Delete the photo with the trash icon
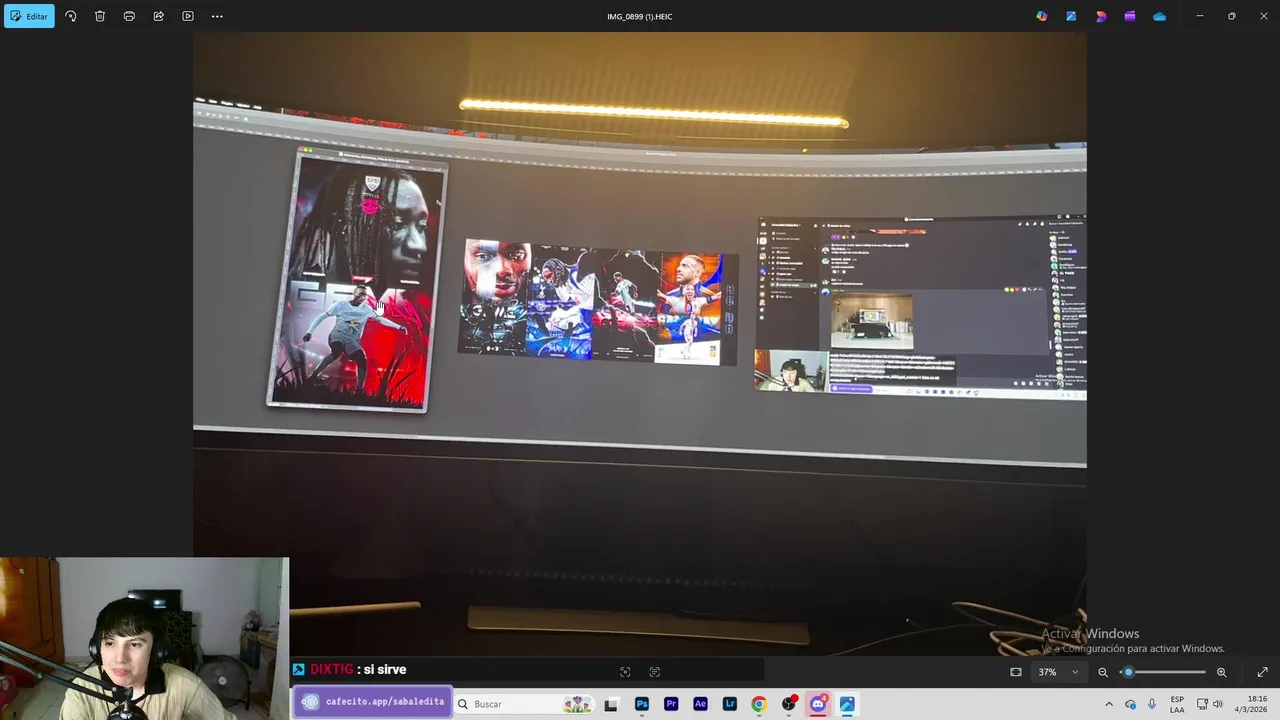 [x=100, y=16]
